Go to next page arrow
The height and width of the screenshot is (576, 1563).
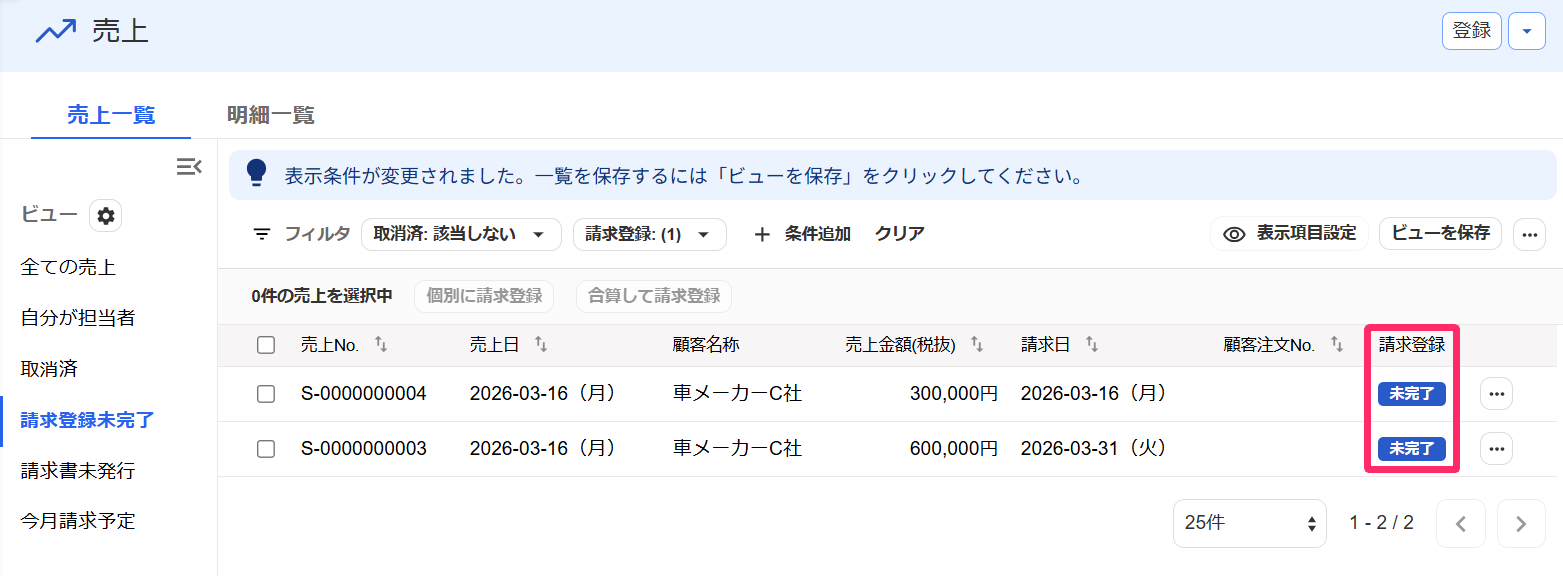(1521, 524)
